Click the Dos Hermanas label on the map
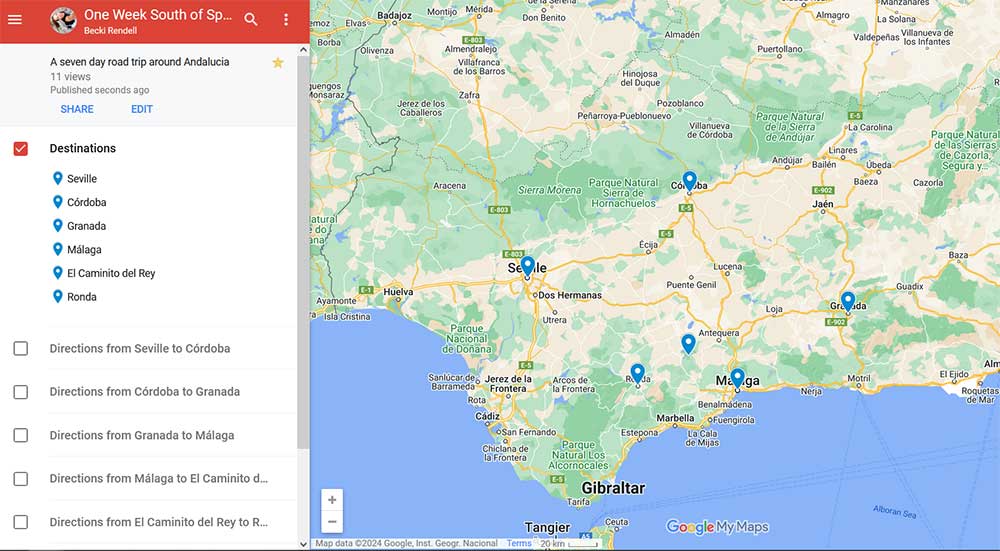The image size is (1000, 551). click(570, 295)
